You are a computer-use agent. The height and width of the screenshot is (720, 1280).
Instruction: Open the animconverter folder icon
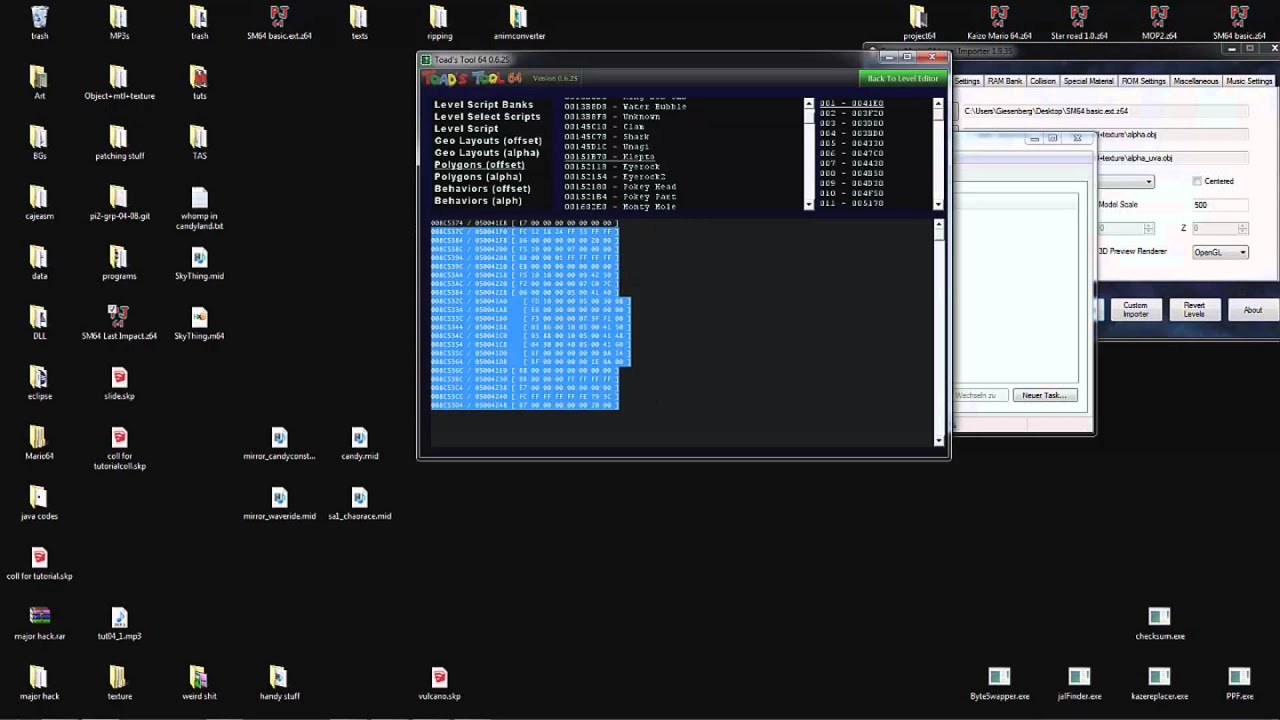point(519,17)
